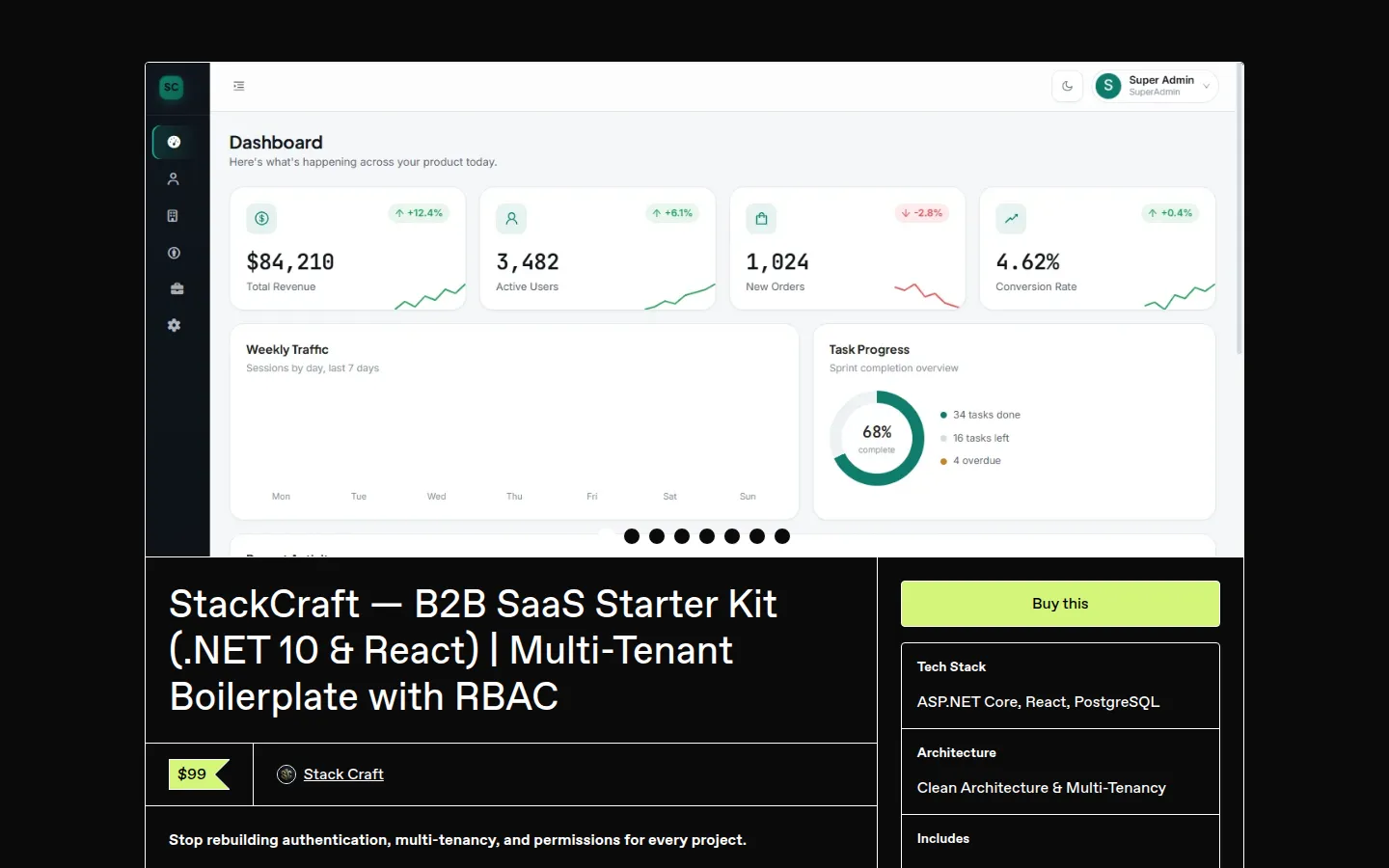
Task: Click the +6.1% growth badge
Action: tap(672, 213)
